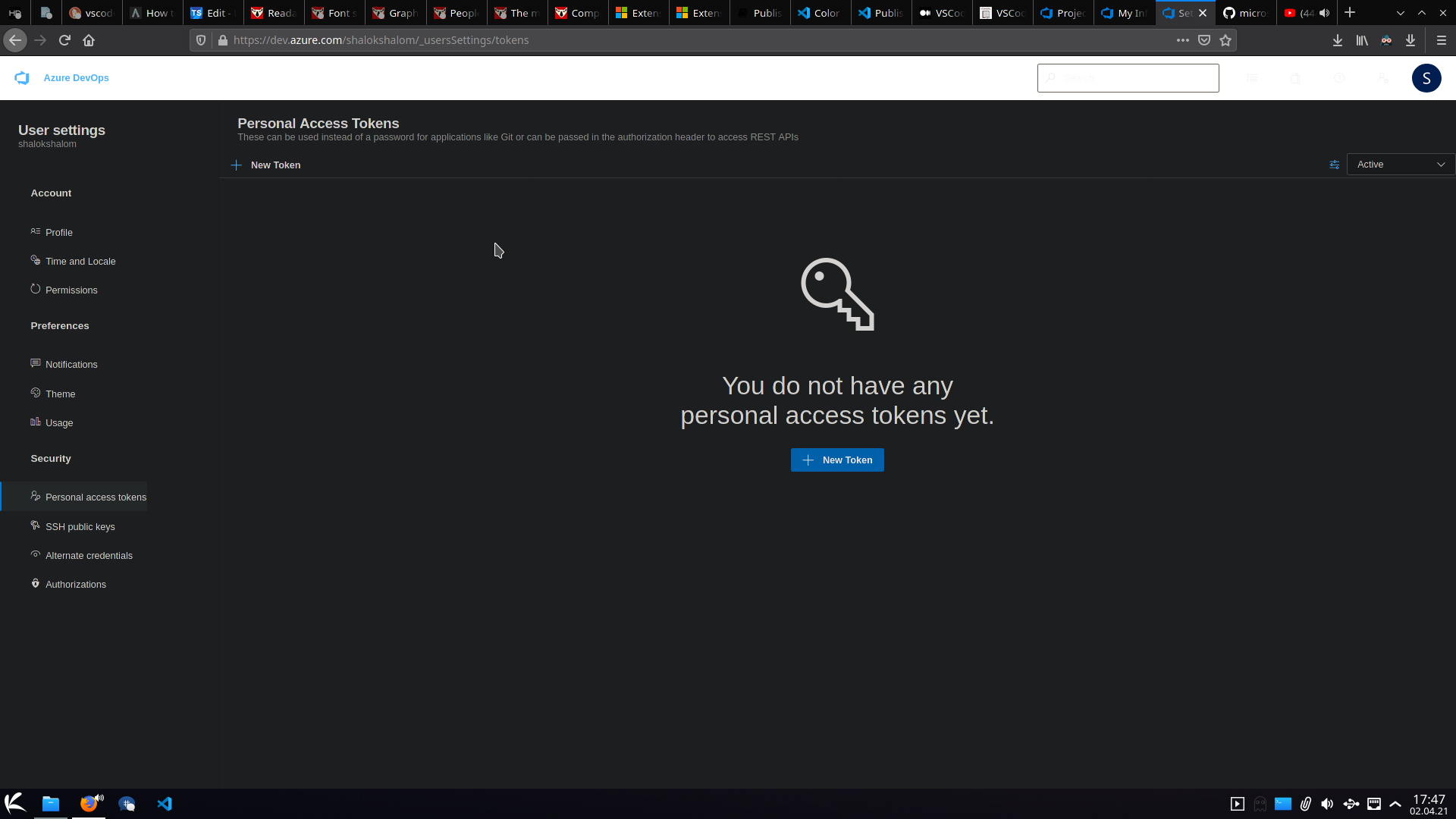Viewport: 1456px width, 819px height.
Task: Expand the Active token status dropdown
Action: [1400, 164]
